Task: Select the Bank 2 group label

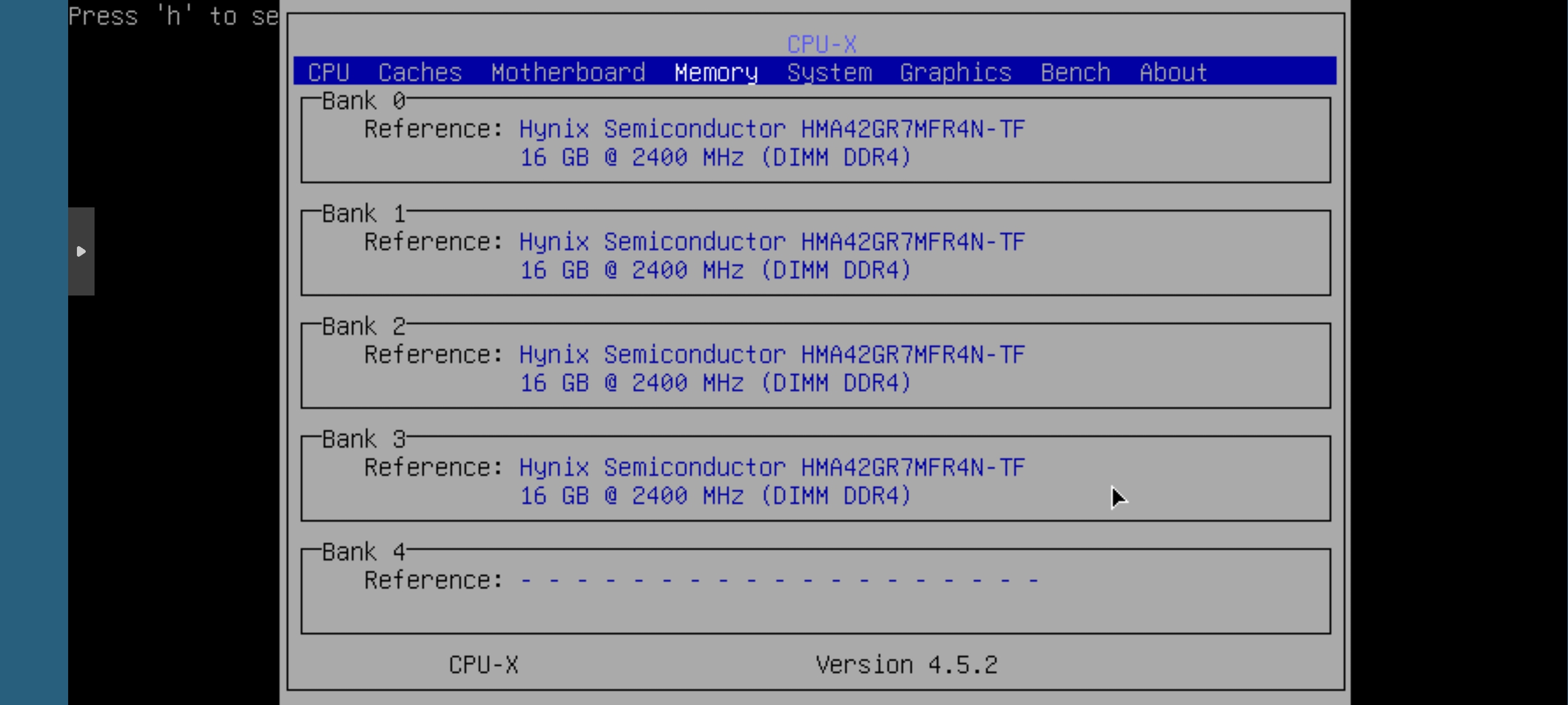Action: pyautogui.click(x=364, y=327)
